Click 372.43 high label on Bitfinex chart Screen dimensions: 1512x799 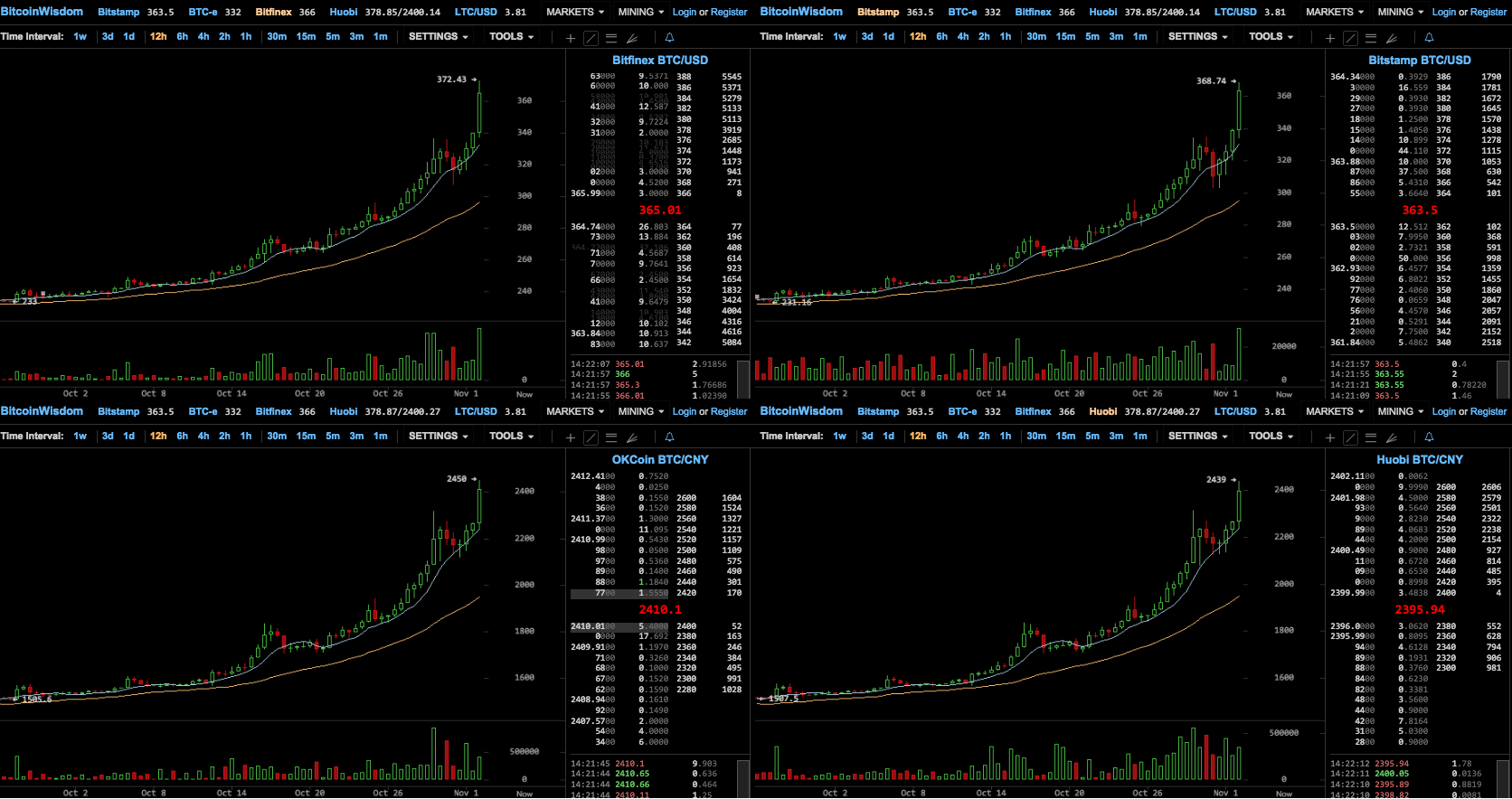[x=451, y=80]
